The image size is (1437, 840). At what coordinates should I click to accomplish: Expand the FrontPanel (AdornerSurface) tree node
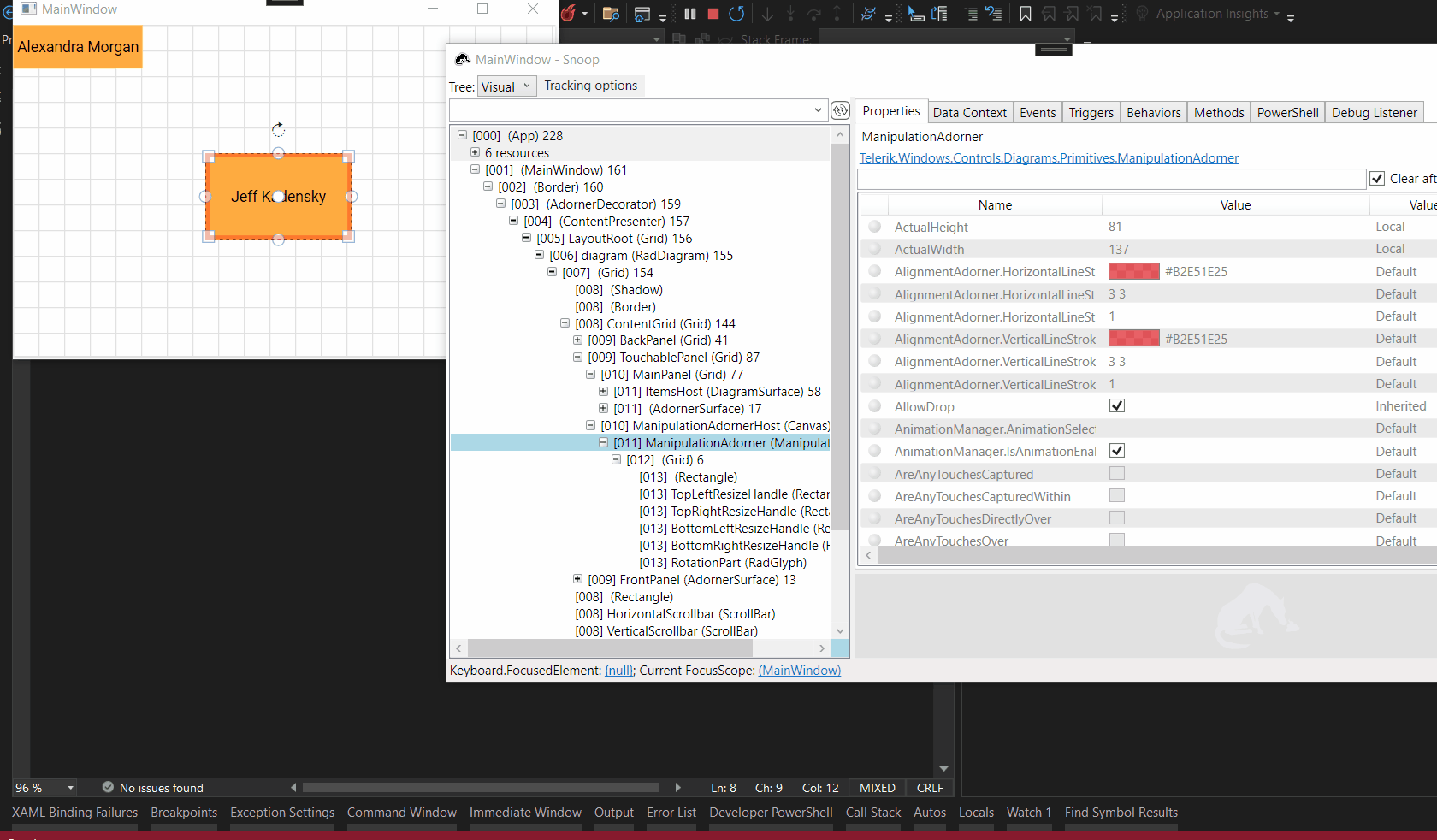[x=578, y=580]
